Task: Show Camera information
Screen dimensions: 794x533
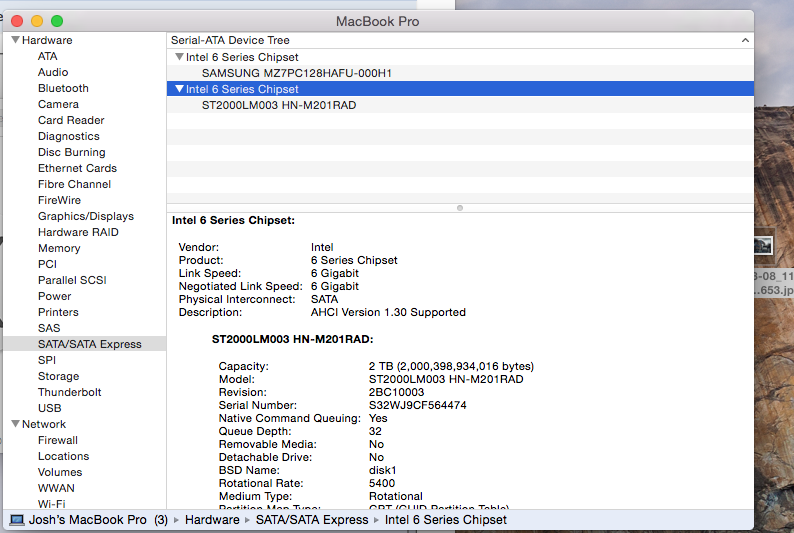Action: point(58,104)
